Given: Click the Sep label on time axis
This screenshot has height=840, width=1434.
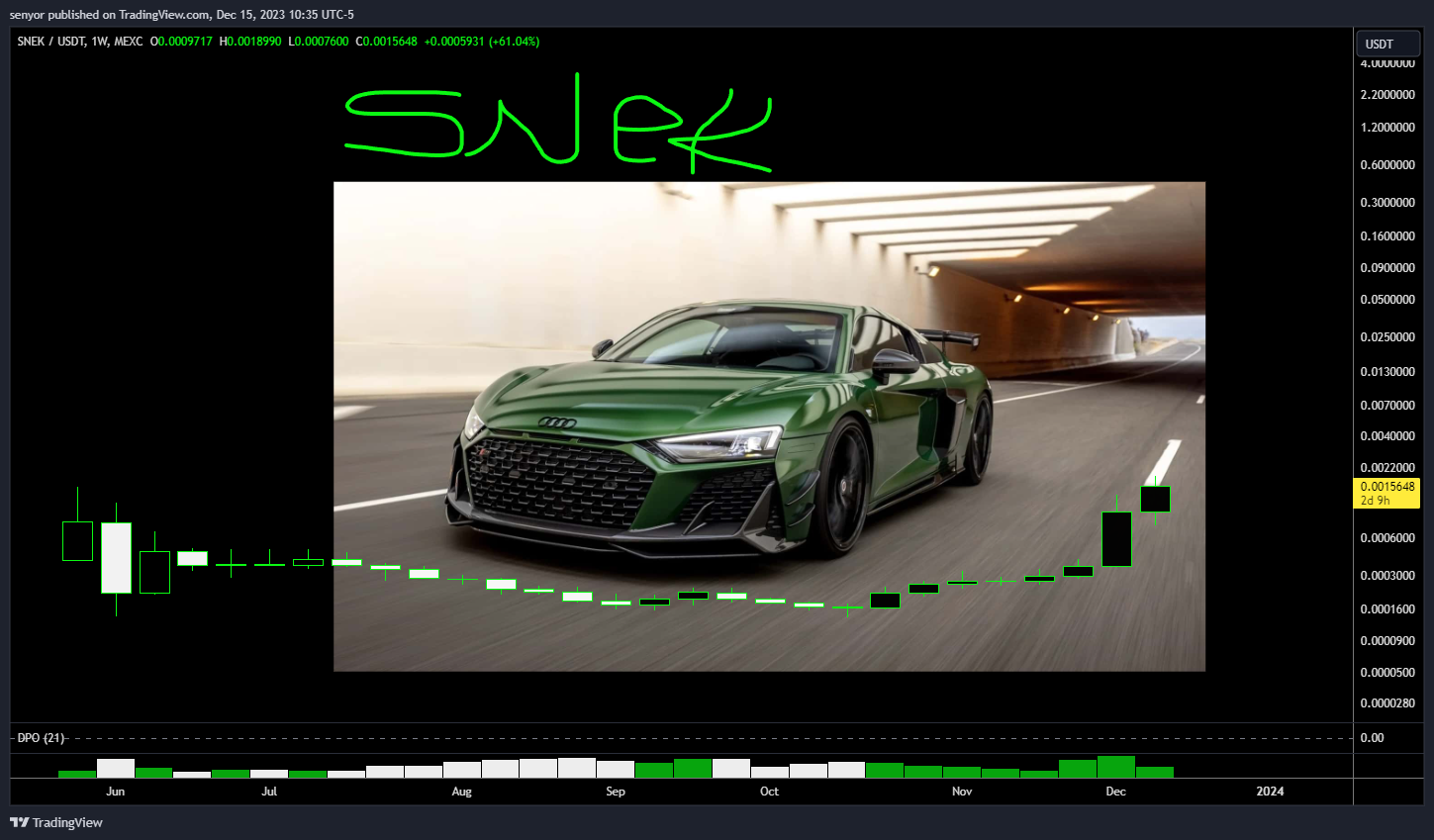Looking at the screenshot, I should (616, 792).
